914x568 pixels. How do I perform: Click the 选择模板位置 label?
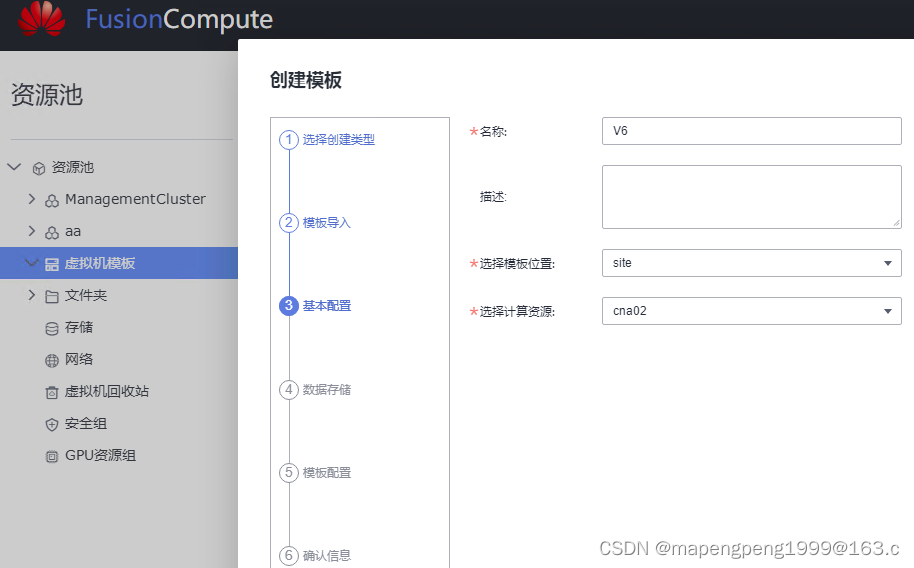click(516, 264)
